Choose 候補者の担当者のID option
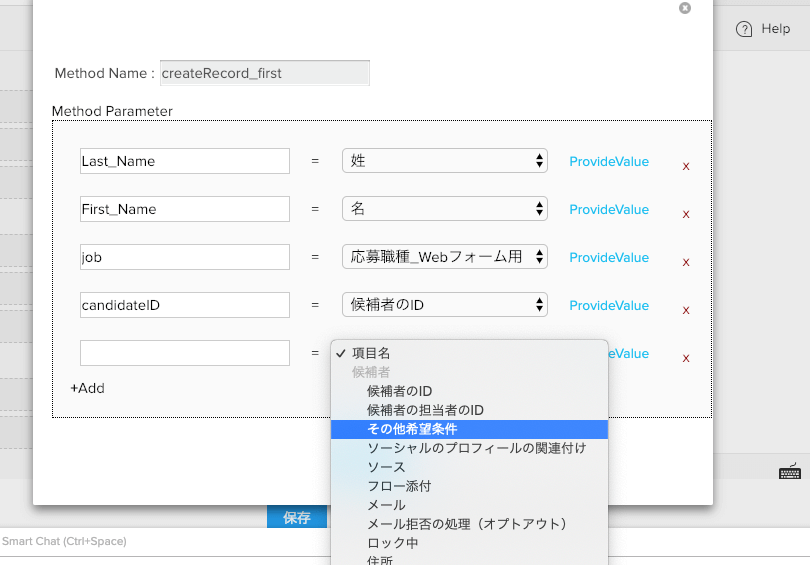 (425, 410)
